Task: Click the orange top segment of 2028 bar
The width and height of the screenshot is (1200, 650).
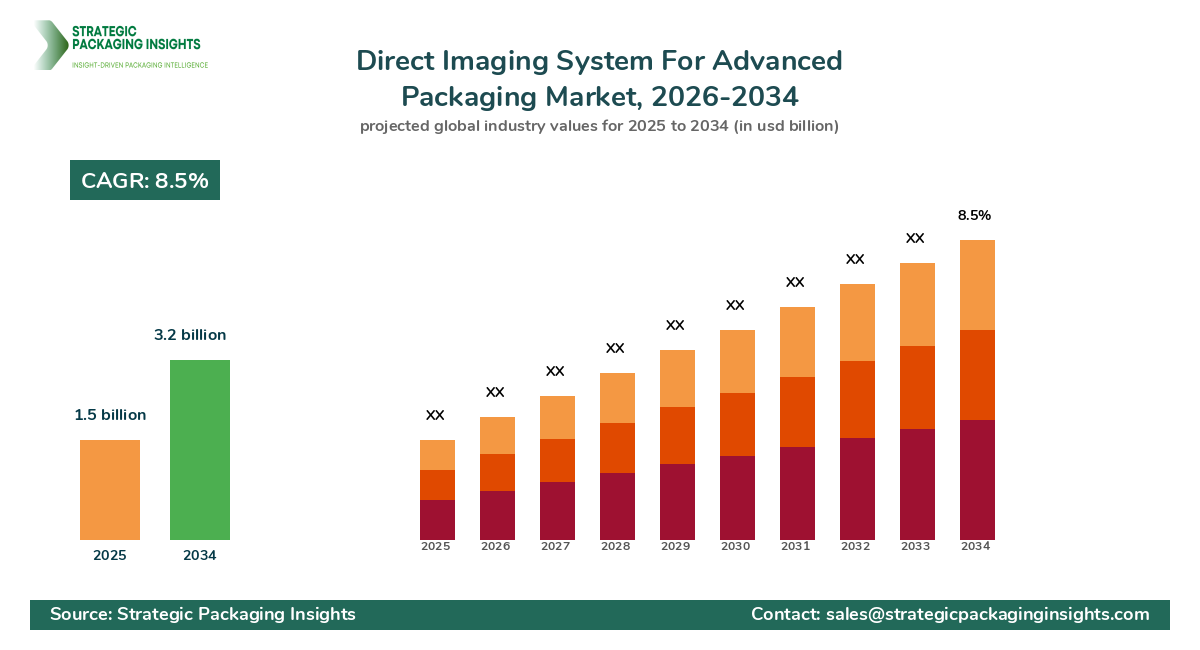Action: click(617, 398)
